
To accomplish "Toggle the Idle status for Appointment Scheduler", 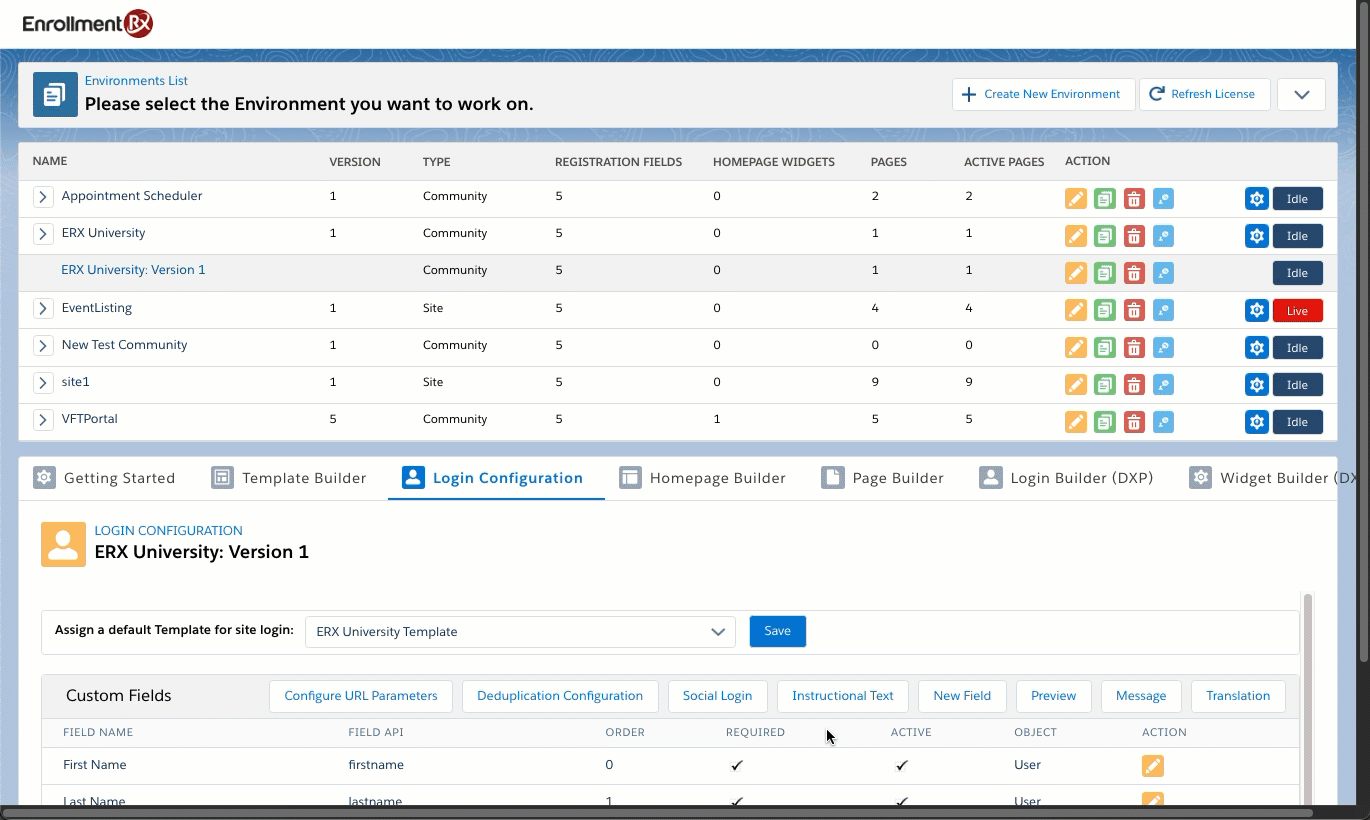I will click(x=1297, y=199).
